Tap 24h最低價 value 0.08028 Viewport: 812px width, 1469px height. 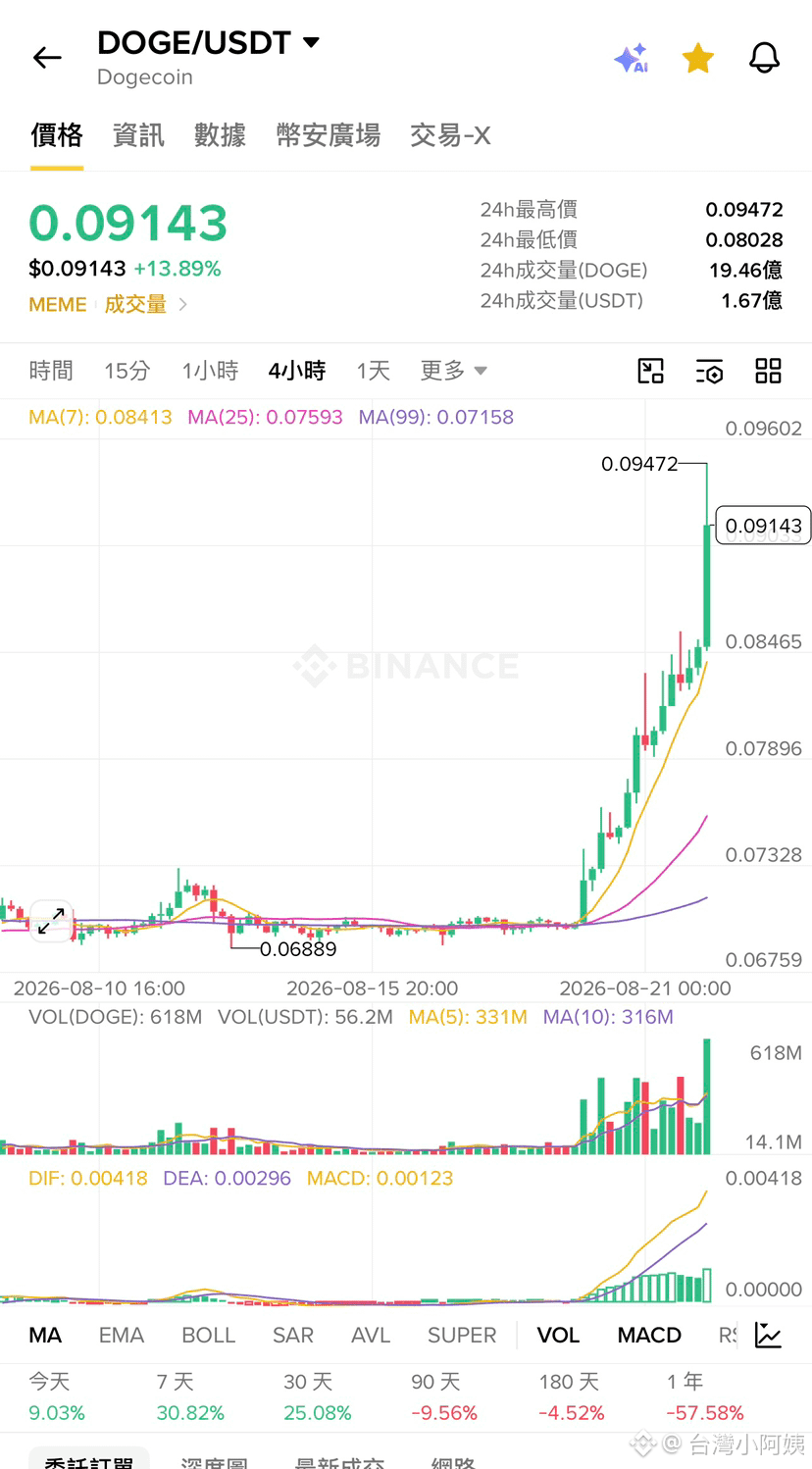744,239
